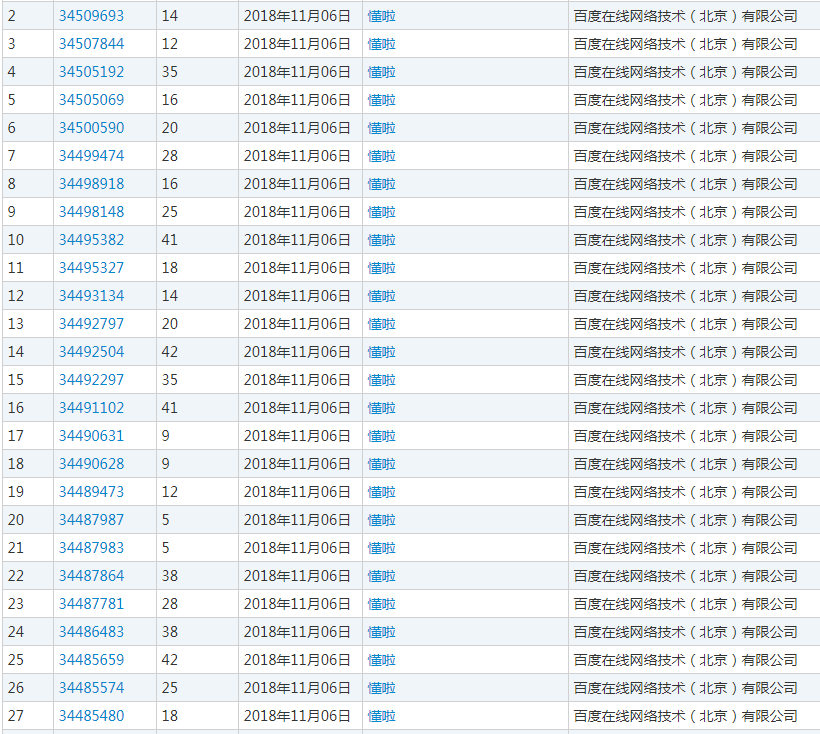Open registration number 34485480 link
820x734 pixels.
(x=92, y=716)
